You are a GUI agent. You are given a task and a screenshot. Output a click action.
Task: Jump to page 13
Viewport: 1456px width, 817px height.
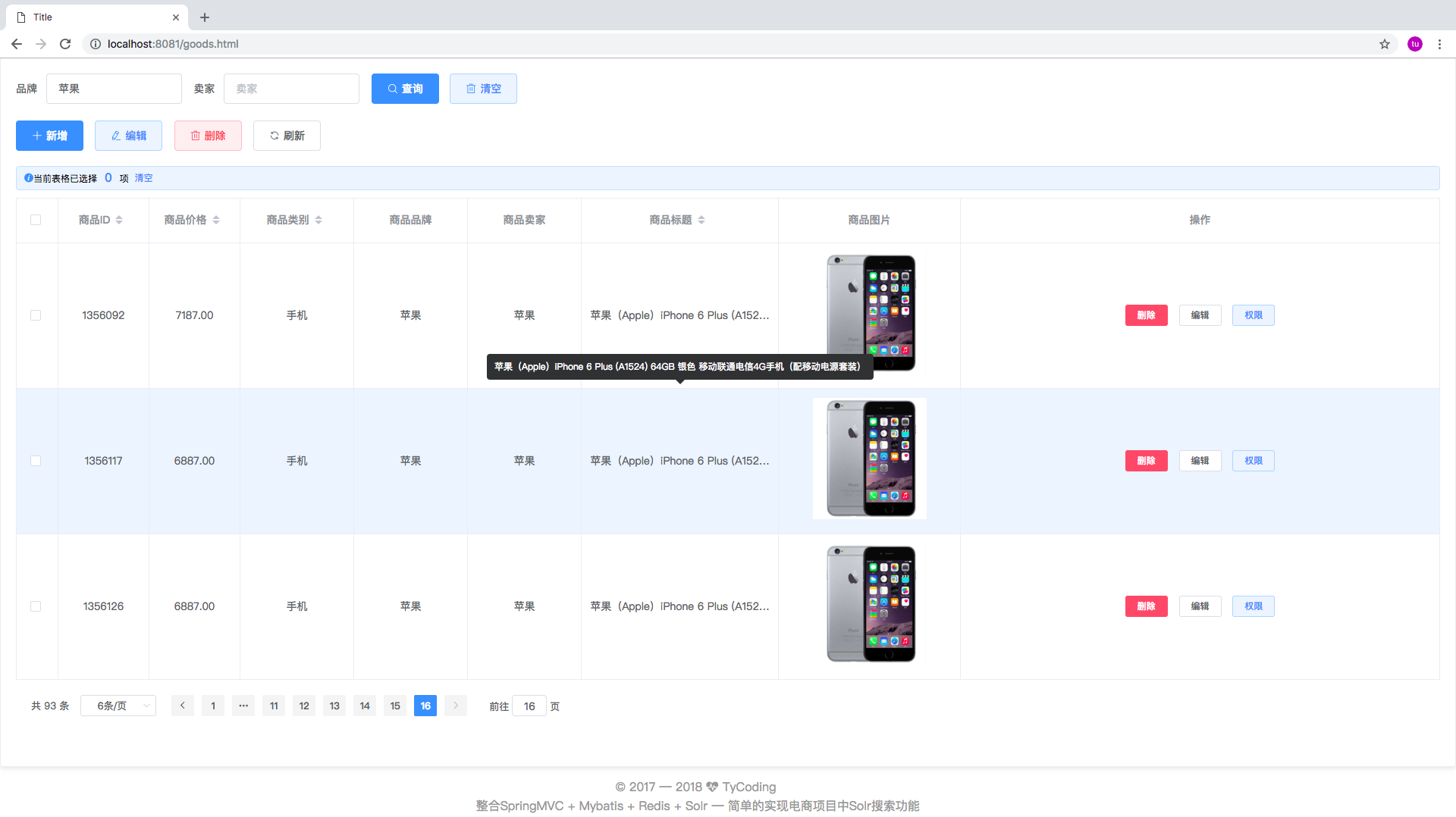[334, 706]
